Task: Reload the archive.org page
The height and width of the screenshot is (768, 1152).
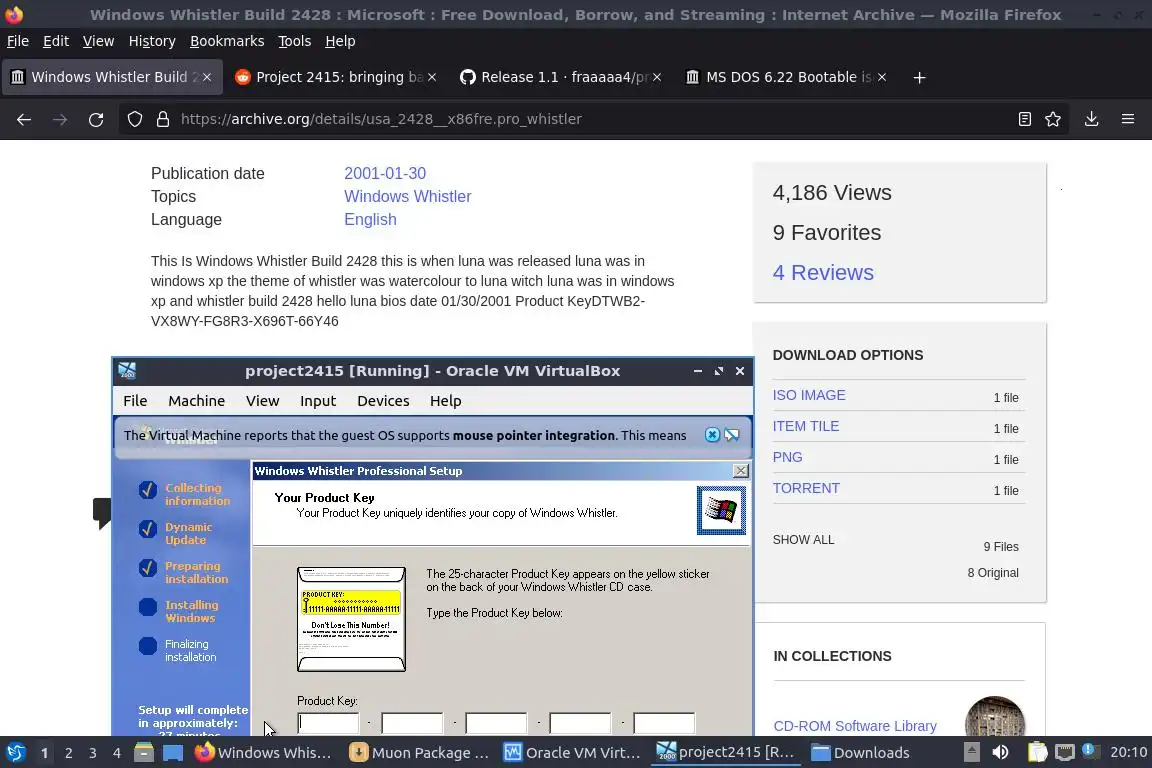Action: [96, 119]
